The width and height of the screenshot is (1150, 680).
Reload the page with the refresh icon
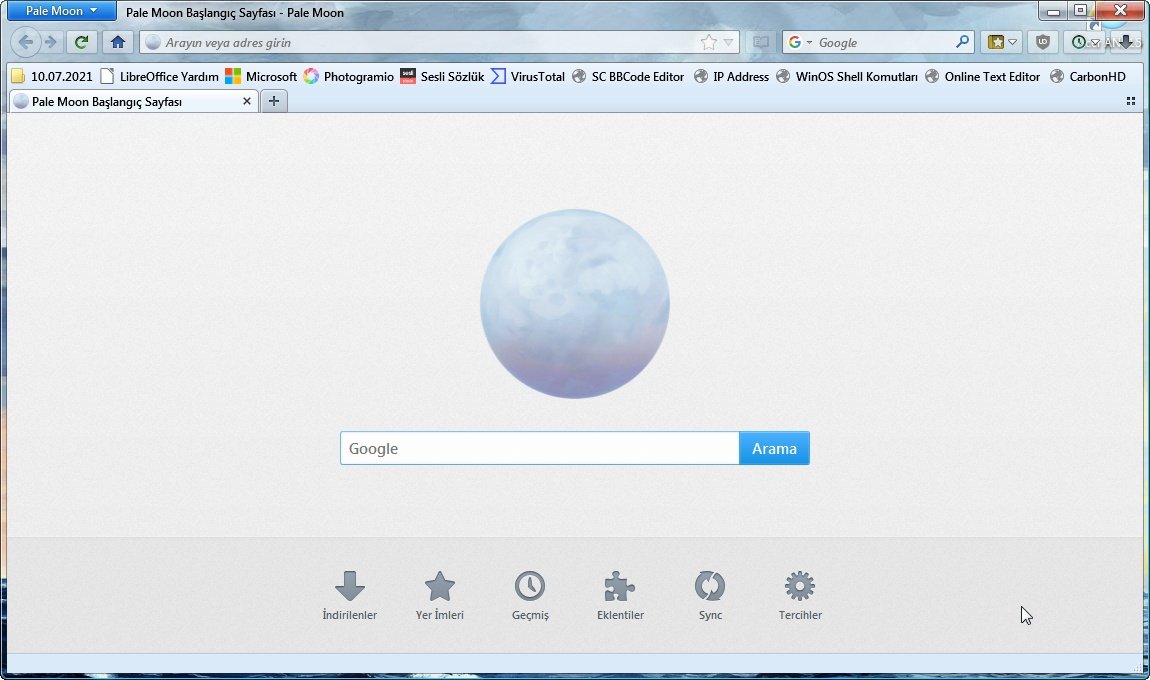[81, 42]
